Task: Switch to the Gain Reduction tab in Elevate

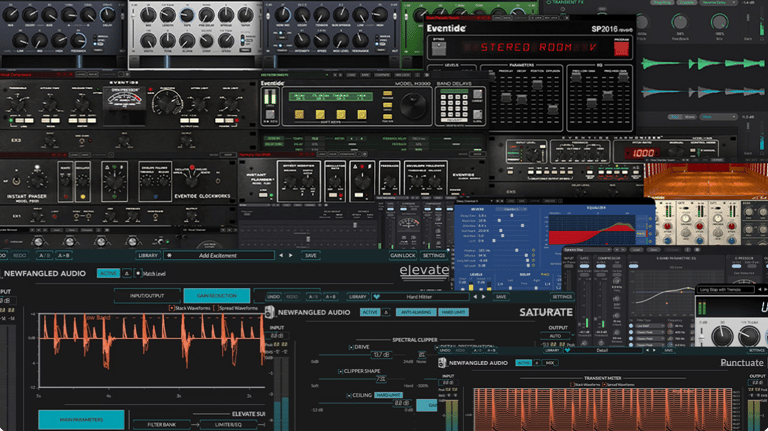Action: tap(216, 296)
